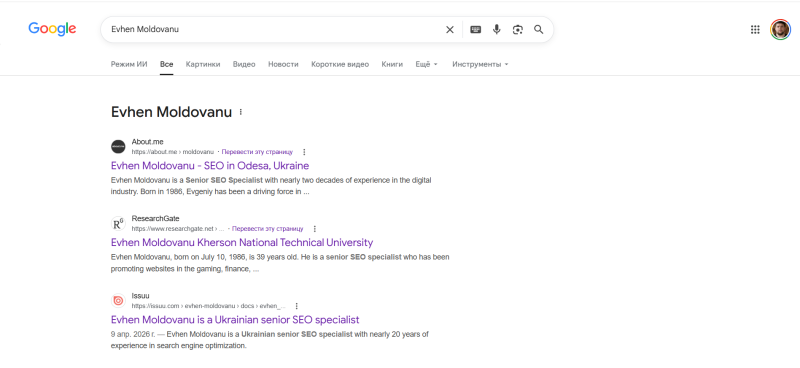Switch to the Картинки tab

click(203, 64)
